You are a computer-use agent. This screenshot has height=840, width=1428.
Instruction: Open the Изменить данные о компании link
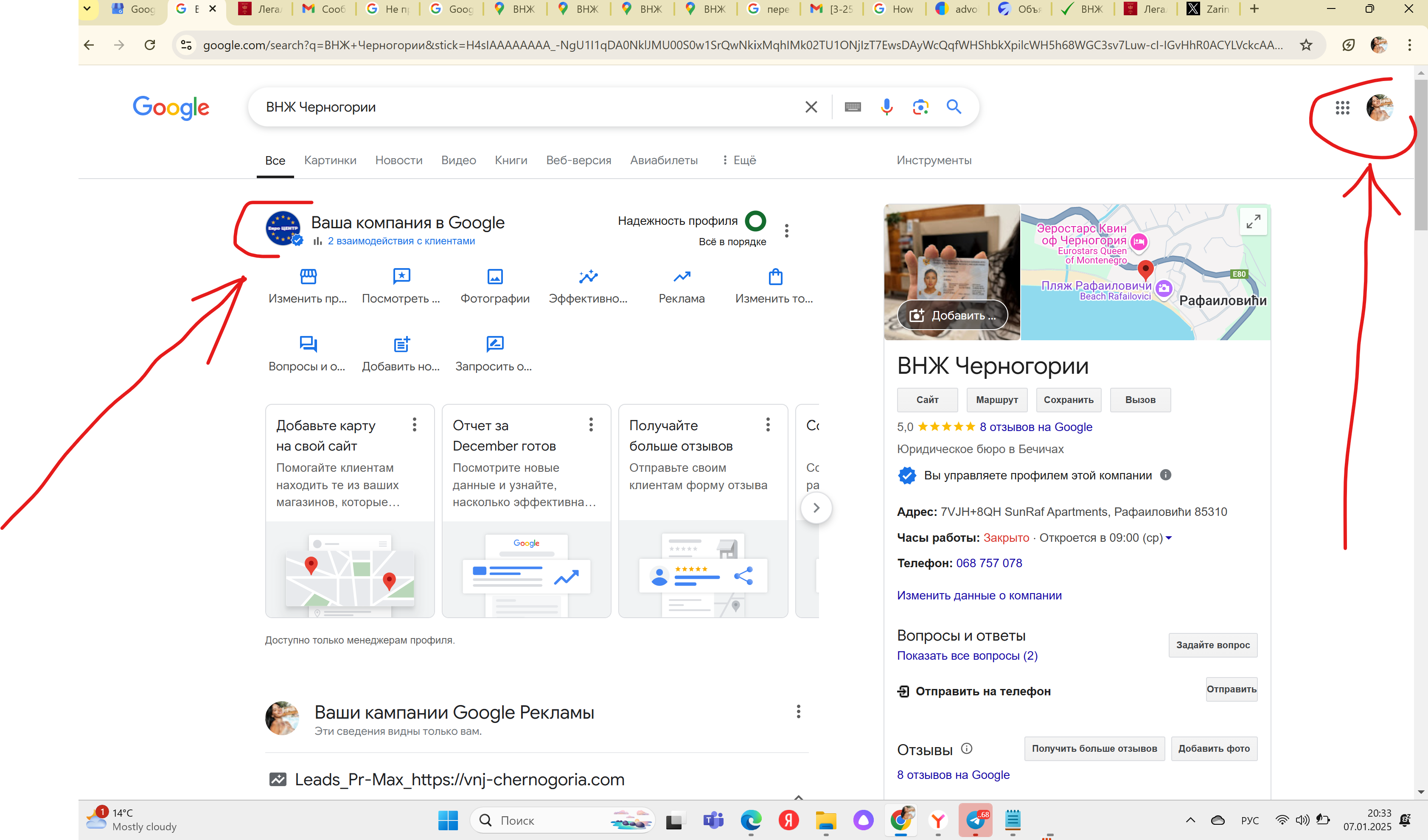(979, 595)
